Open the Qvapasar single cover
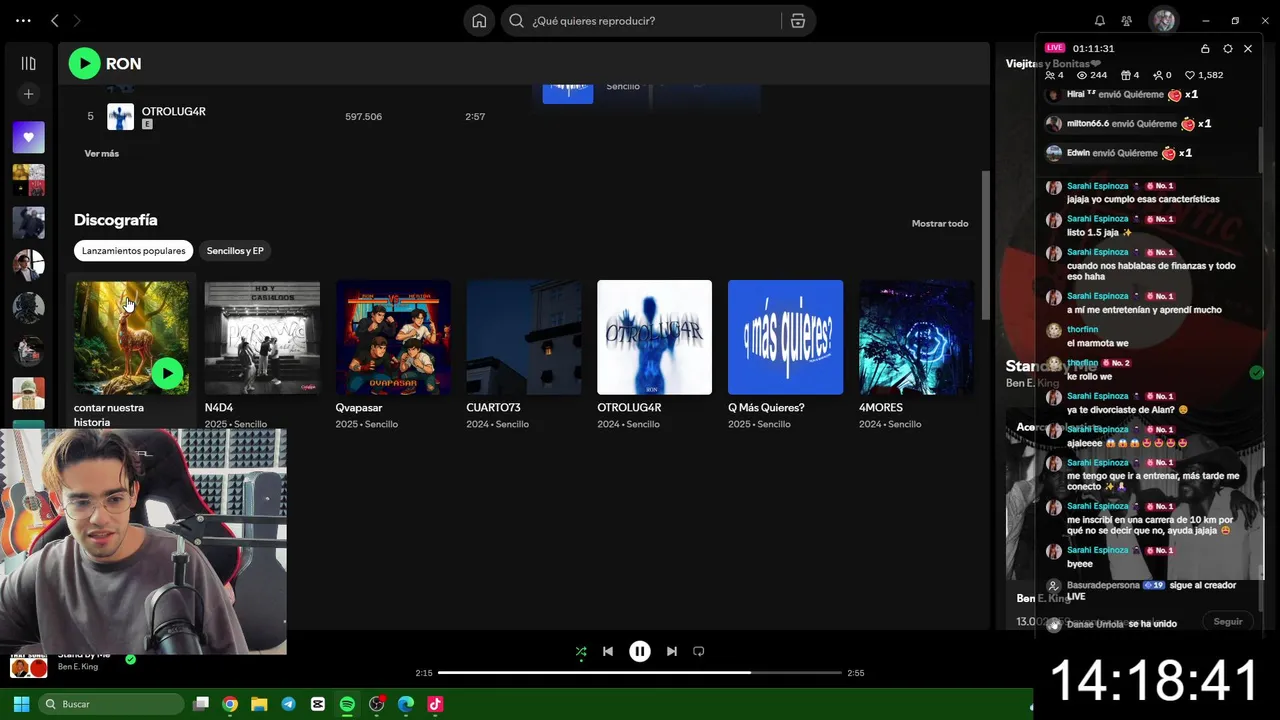The image size is (1280, 720). click(393, 337)
